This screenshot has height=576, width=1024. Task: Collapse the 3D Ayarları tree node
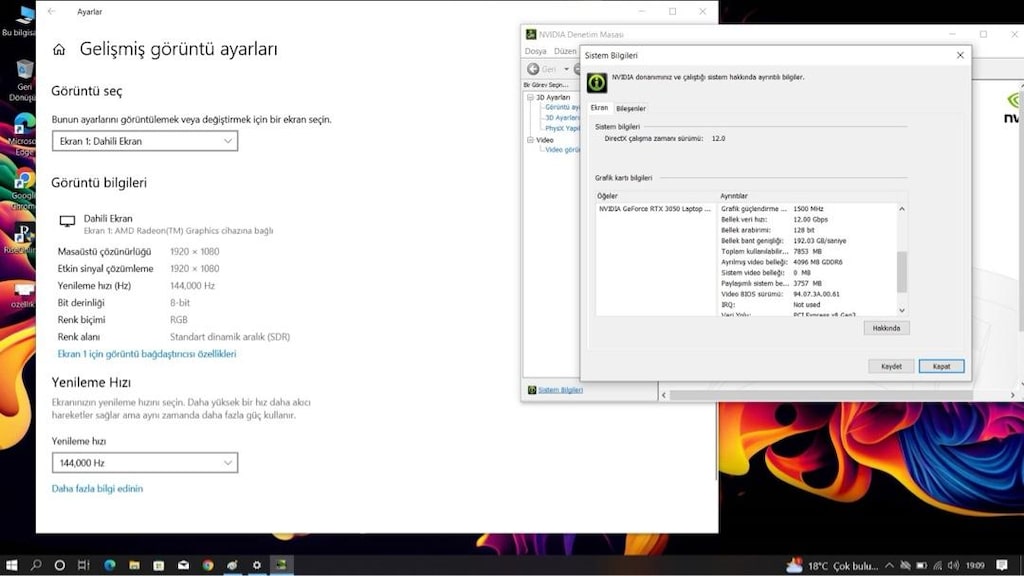click(x=530, y=97)
